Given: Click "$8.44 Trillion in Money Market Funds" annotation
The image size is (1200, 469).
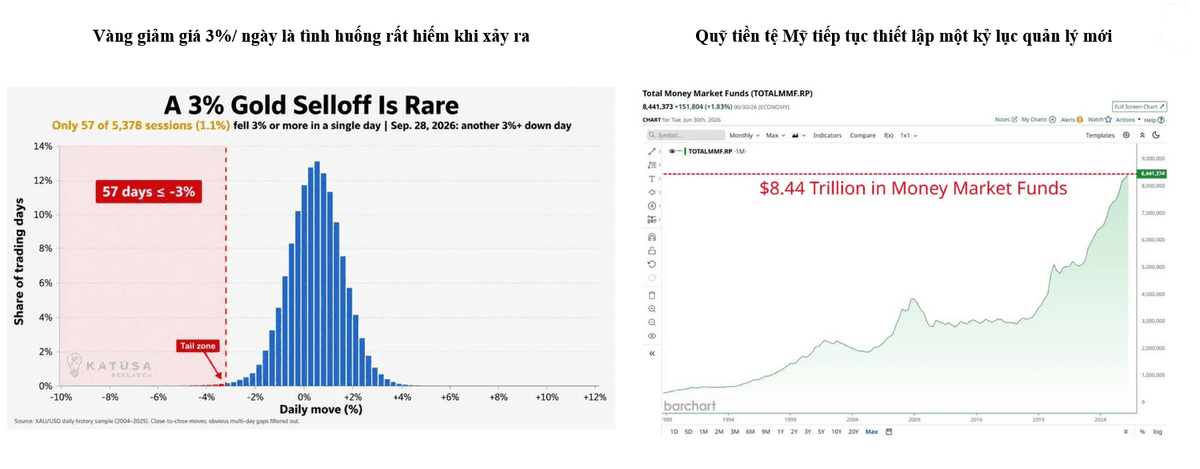Looking at the screenshot, I should [913, 187].
